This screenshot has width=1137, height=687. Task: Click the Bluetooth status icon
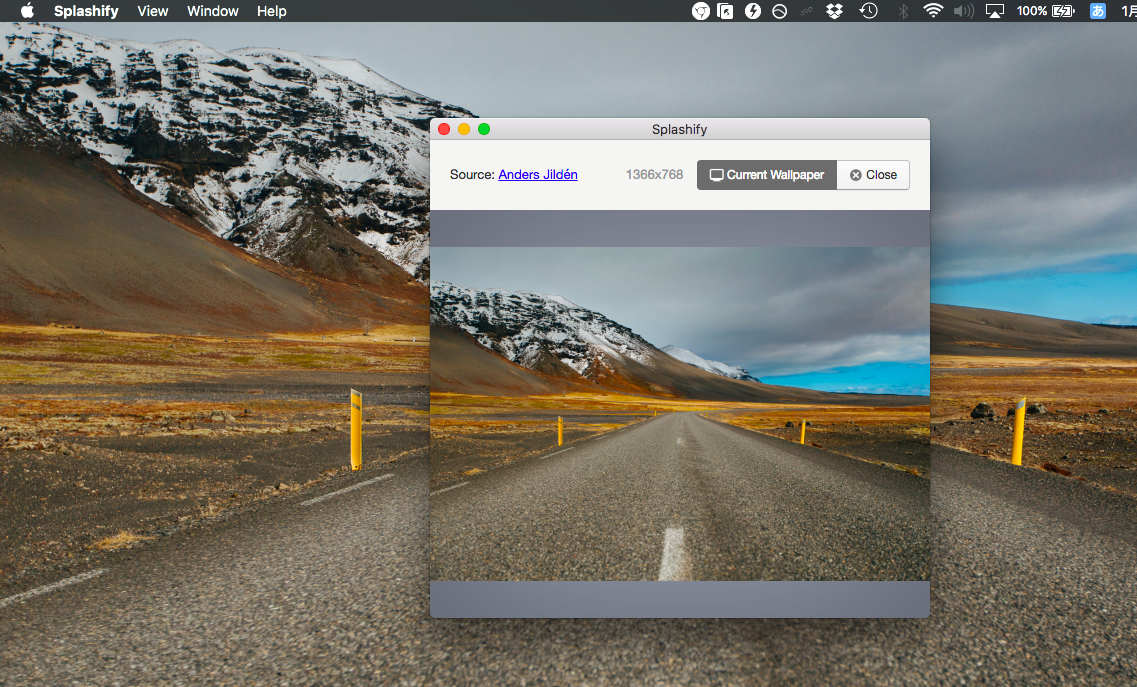(x=902, y=11)
